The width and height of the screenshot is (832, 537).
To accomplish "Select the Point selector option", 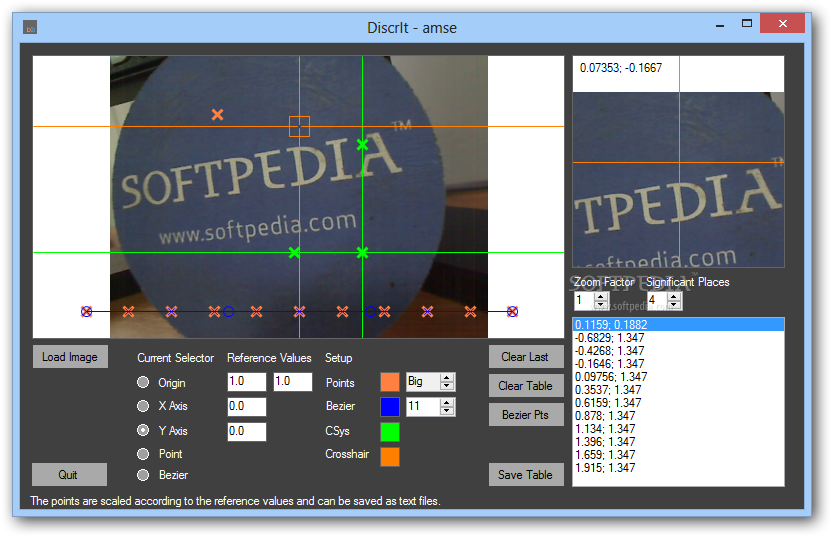I will (143, 454).
